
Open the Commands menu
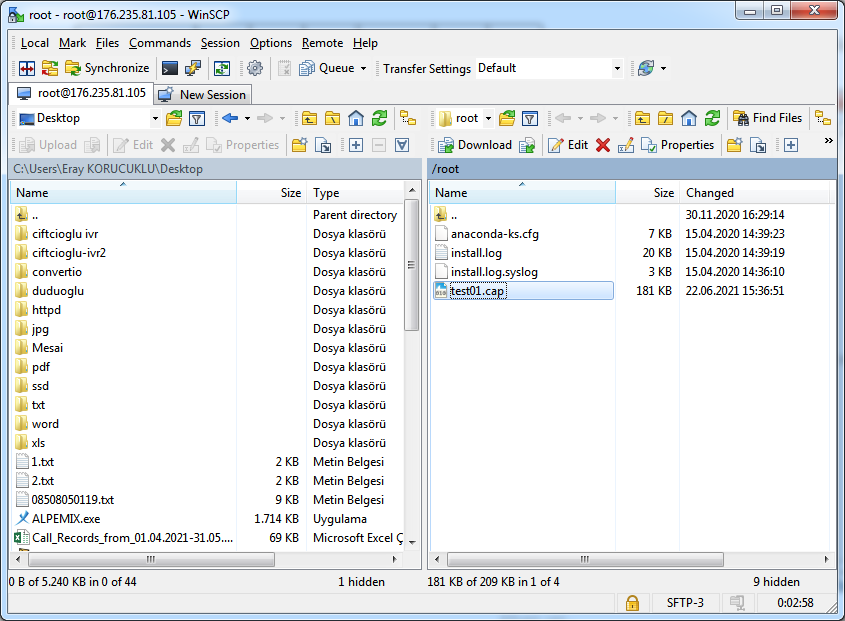pyautogui.click(x=160, y=43)
